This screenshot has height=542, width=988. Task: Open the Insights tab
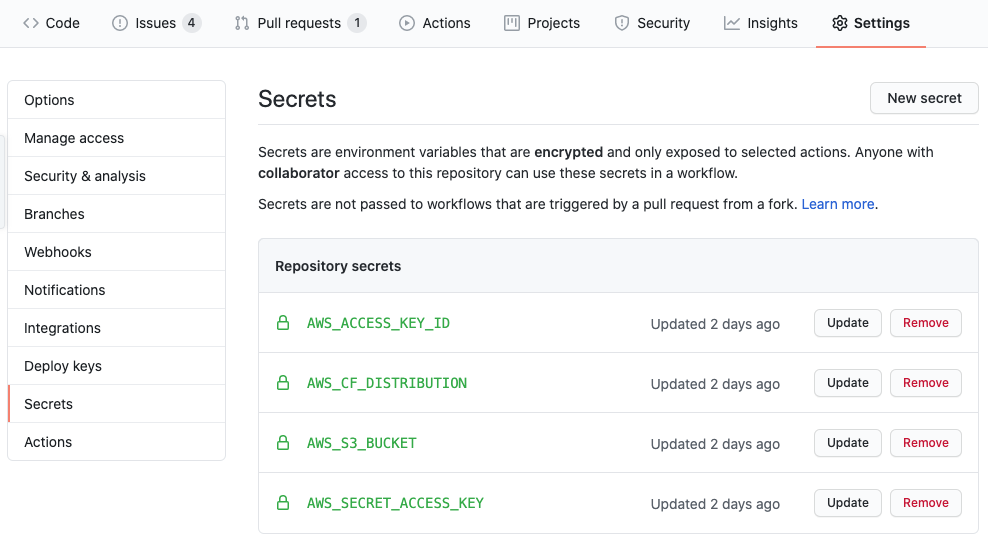coord(761,23)
